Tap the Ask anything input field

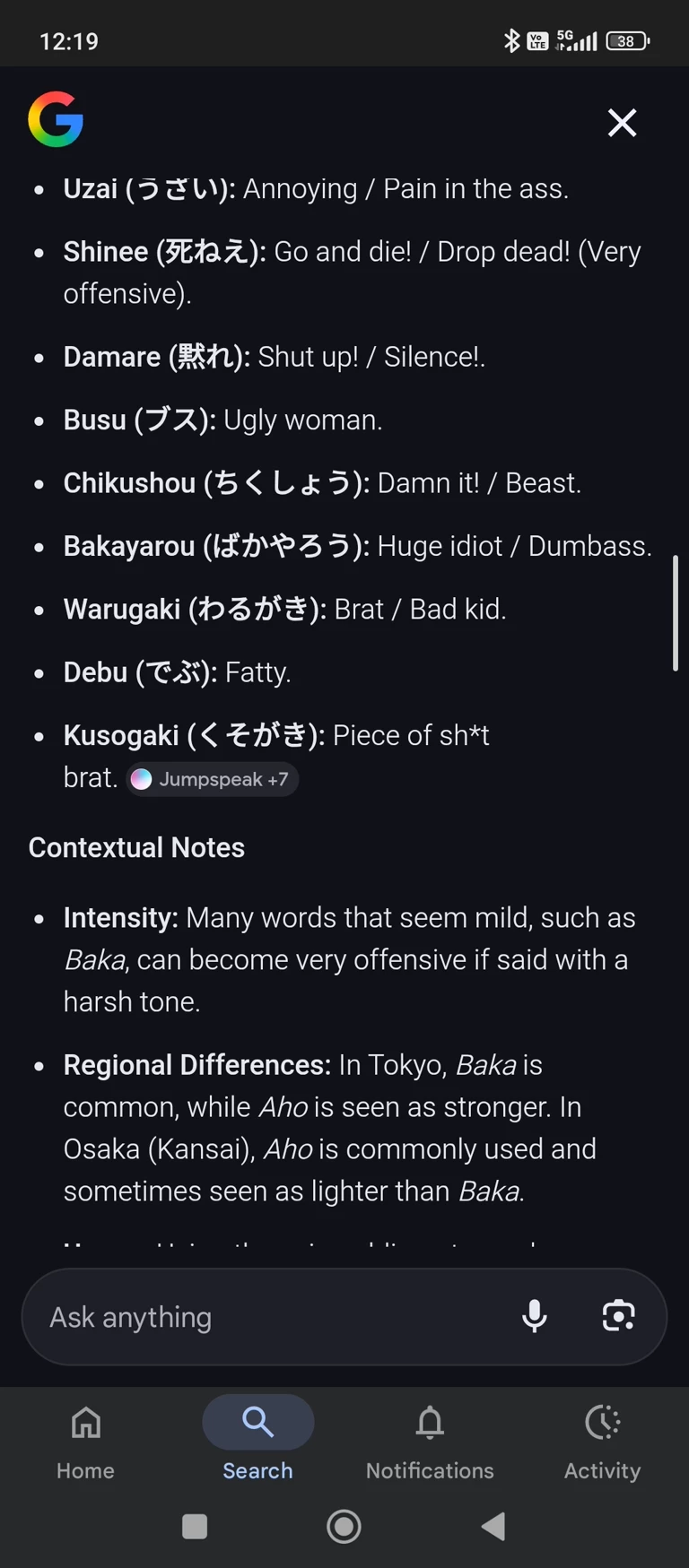pyautogui.click(x=269, y=1317)
